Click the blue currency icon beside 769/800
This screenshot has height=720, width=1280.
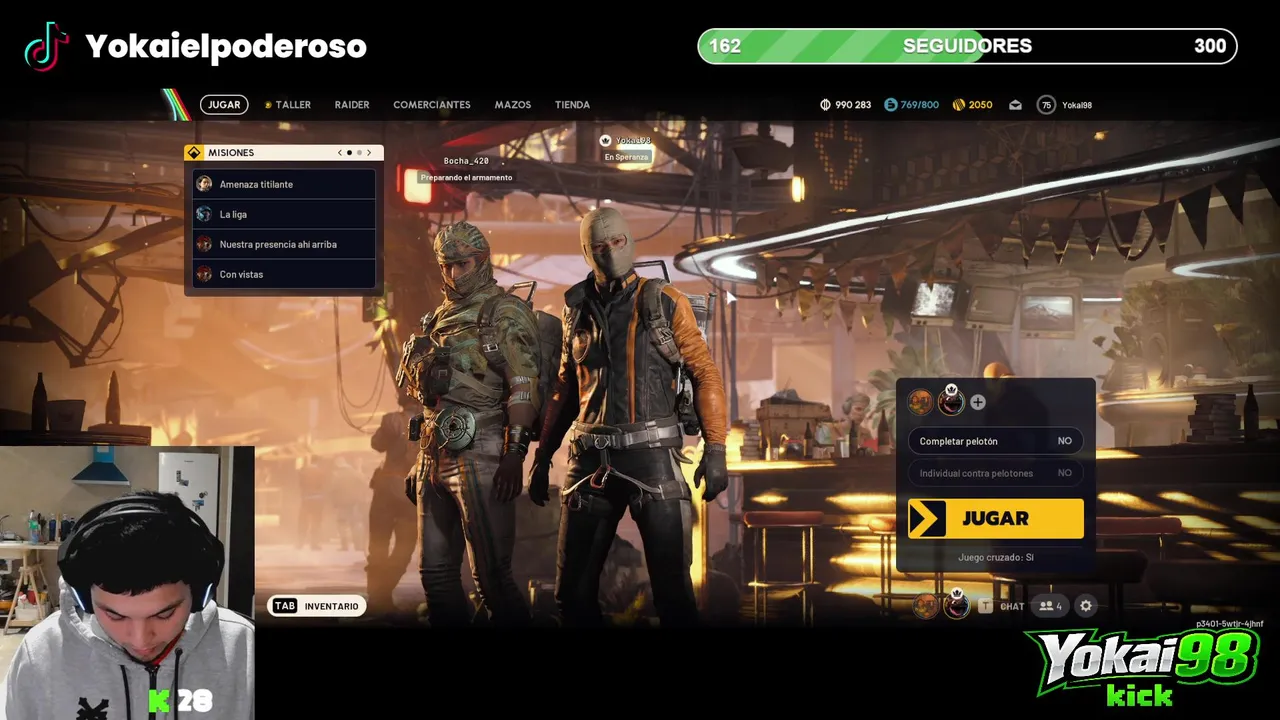pyautogui.click(x=891, y=104)
